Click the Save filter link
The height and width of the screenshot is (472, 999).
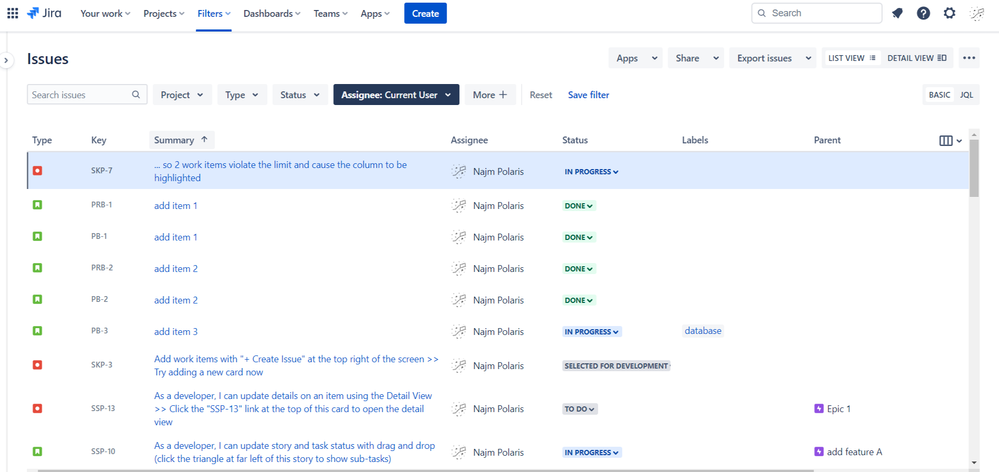[589, 95]
